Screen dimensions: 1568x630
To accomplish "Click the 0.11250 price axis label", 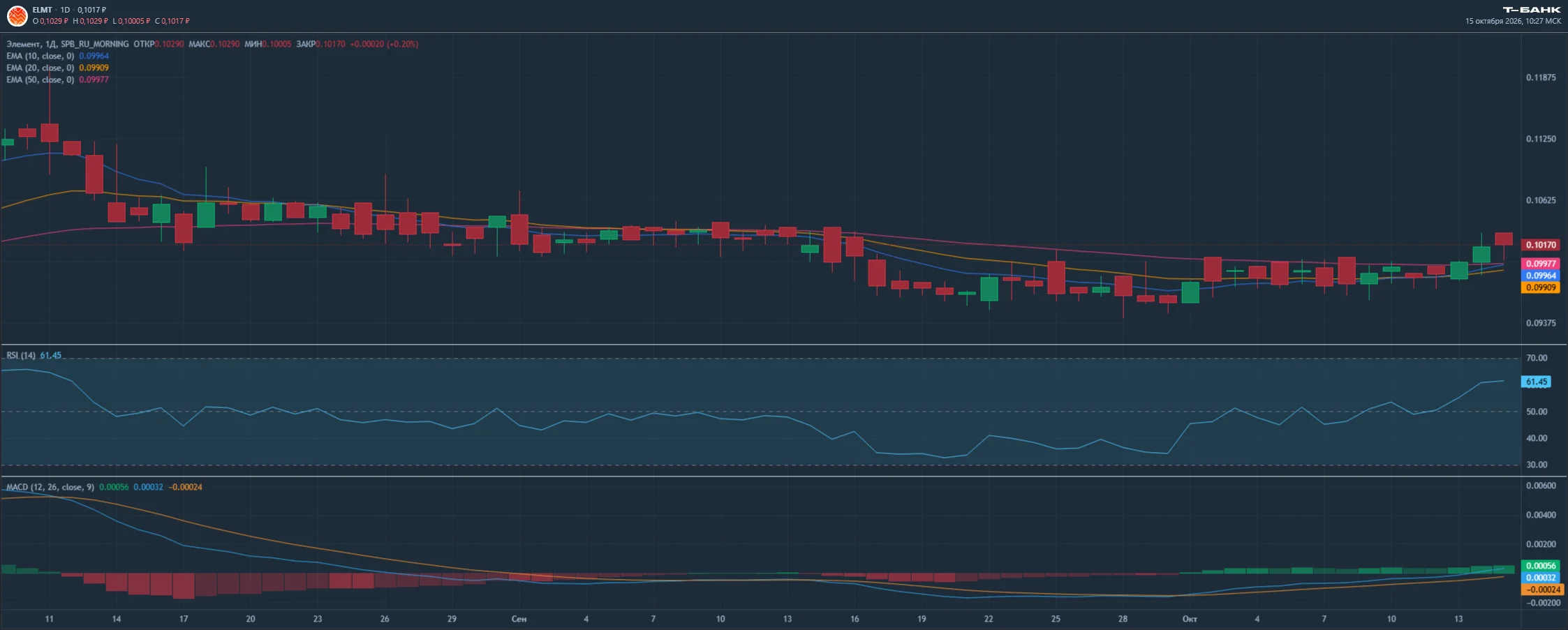I will coord(1541,139).
